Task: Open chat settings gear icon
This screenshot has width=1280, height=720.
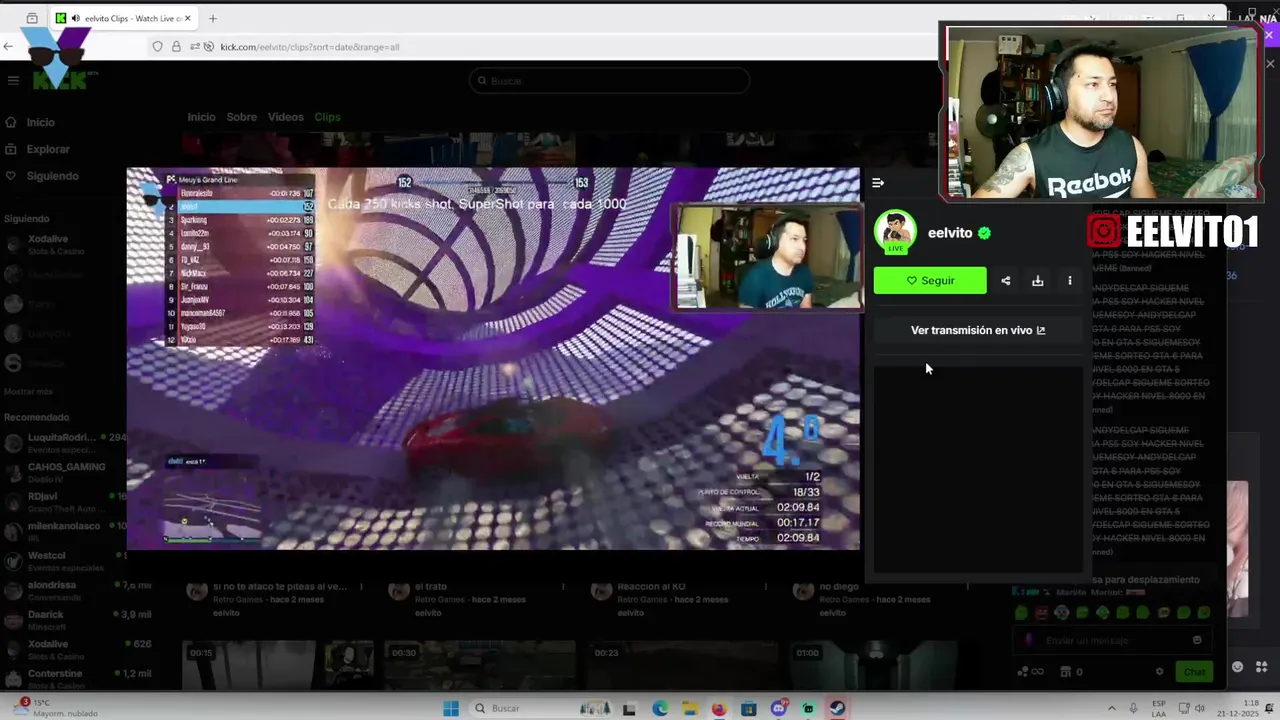Action: coord(1160,672)
